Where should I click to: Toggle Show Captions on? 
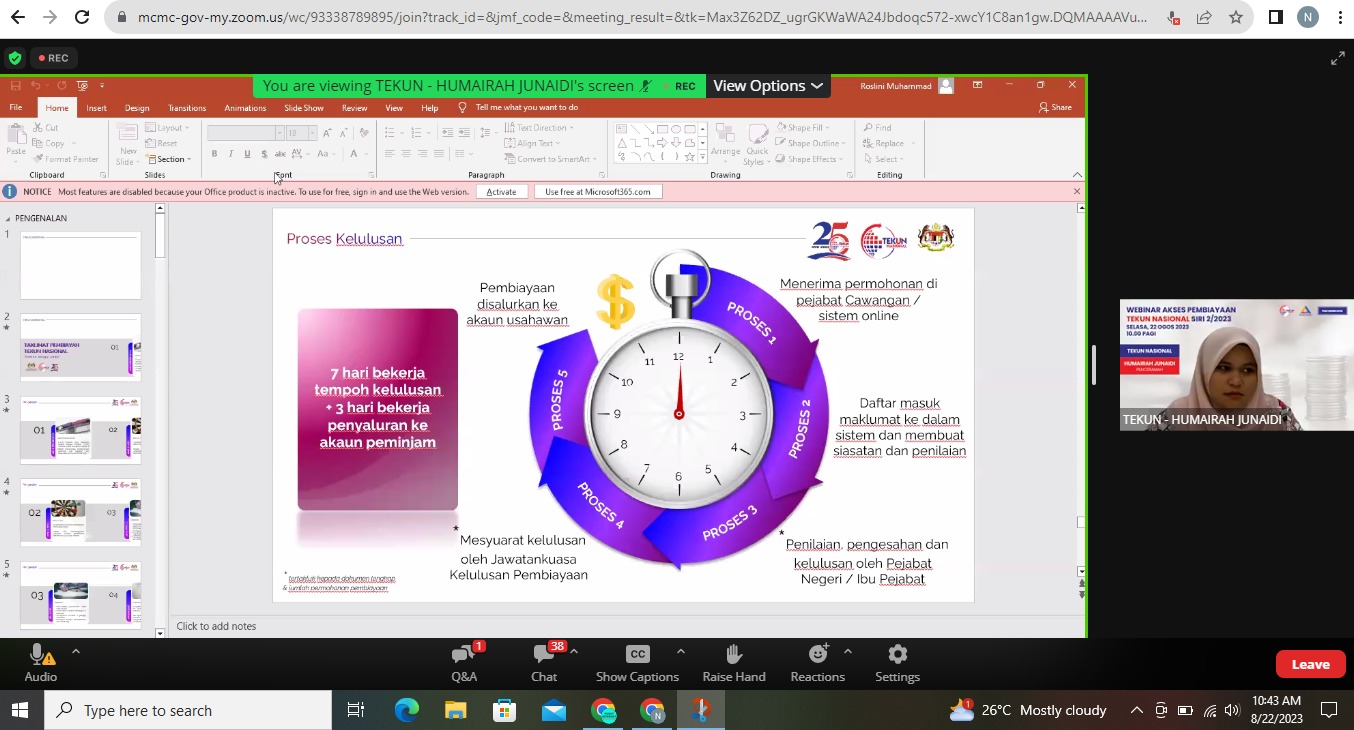[637, 663]
